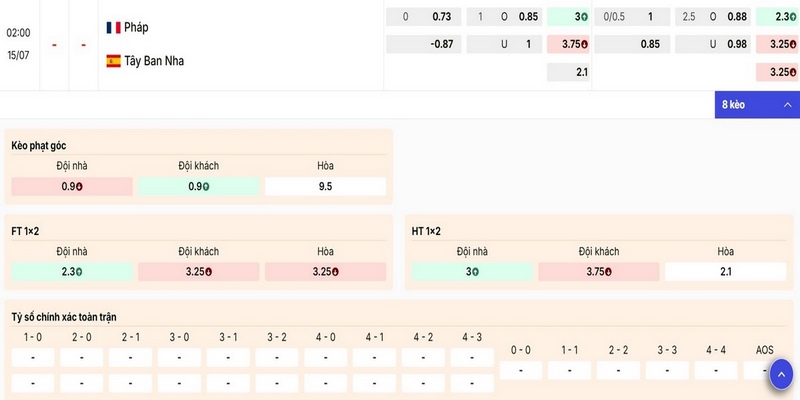This screenshot has width=800, height=400.
Task: Choose the handicap 0 odds 0.73 cell
Action: (423, 17)
